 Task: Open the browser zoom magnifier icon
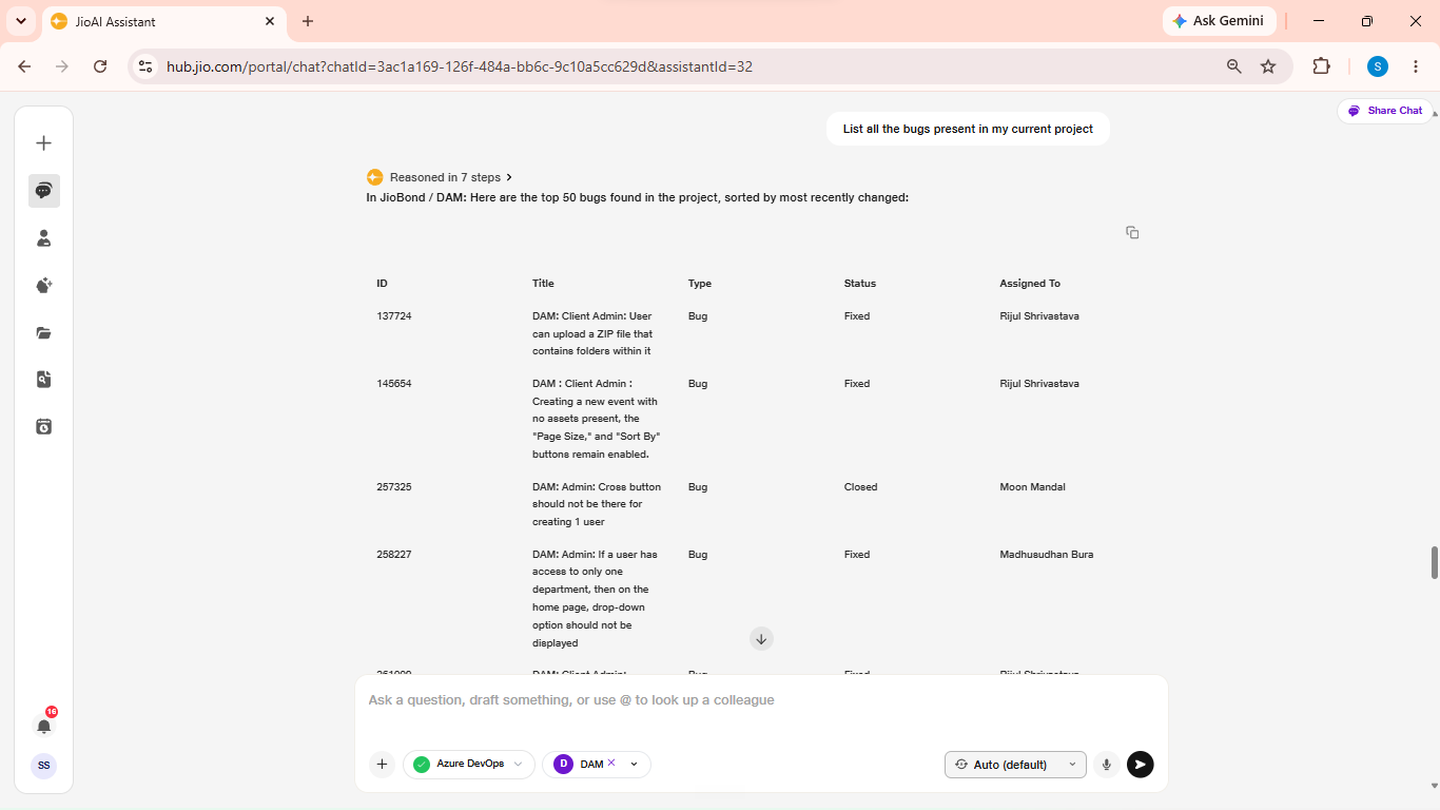[1234, 66]
